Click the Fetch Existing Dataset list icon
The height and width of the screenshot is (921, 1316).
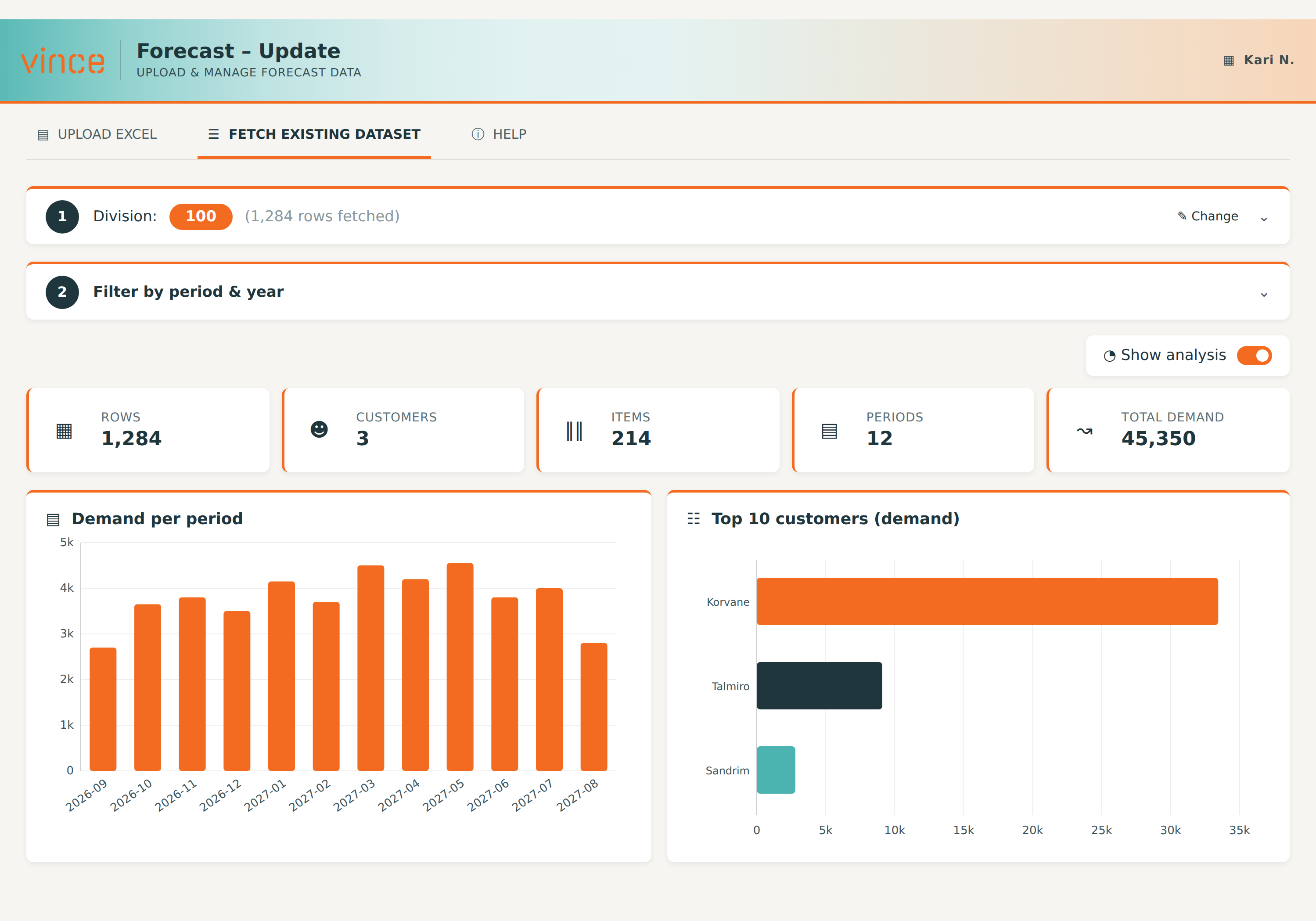click(213, 134)
